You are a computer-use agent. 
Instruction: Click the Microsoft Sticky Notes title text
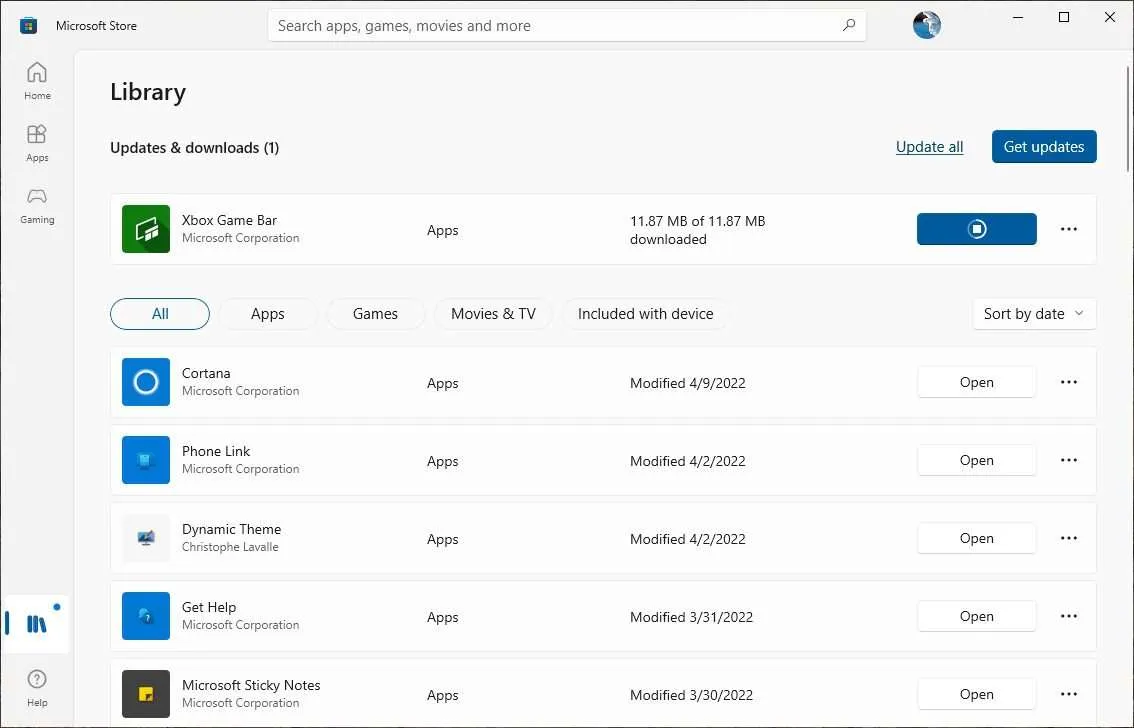pyautogui.click(x=251, y=685)
